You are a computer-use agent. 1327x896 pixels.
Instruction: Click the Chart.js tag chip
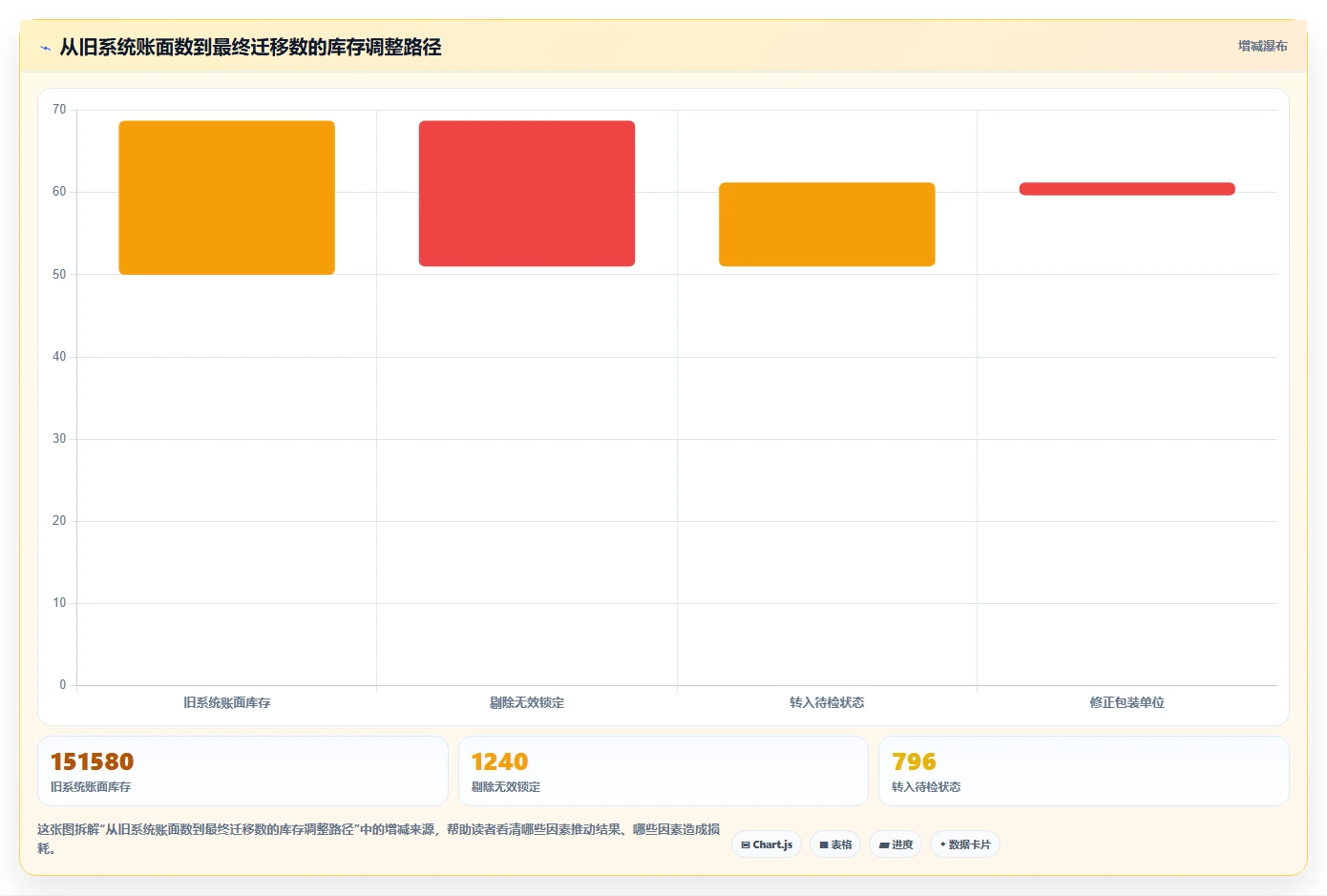(767, 844)
